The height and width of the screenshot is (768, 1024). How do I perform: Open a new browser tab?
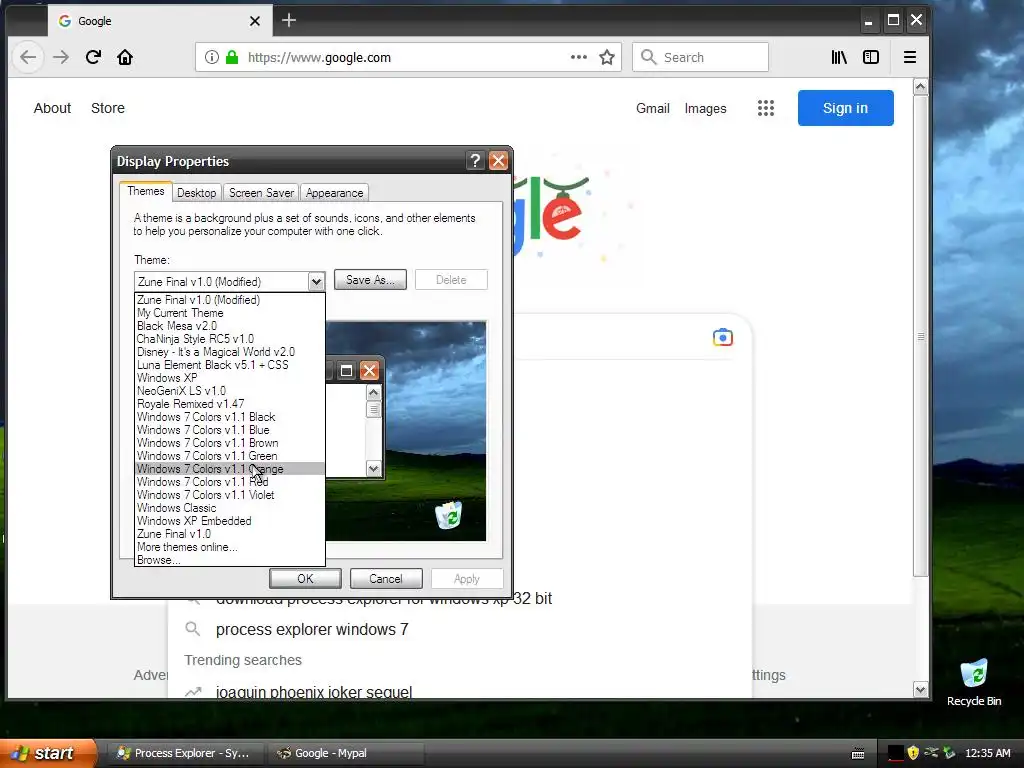(x=289, y=21)
